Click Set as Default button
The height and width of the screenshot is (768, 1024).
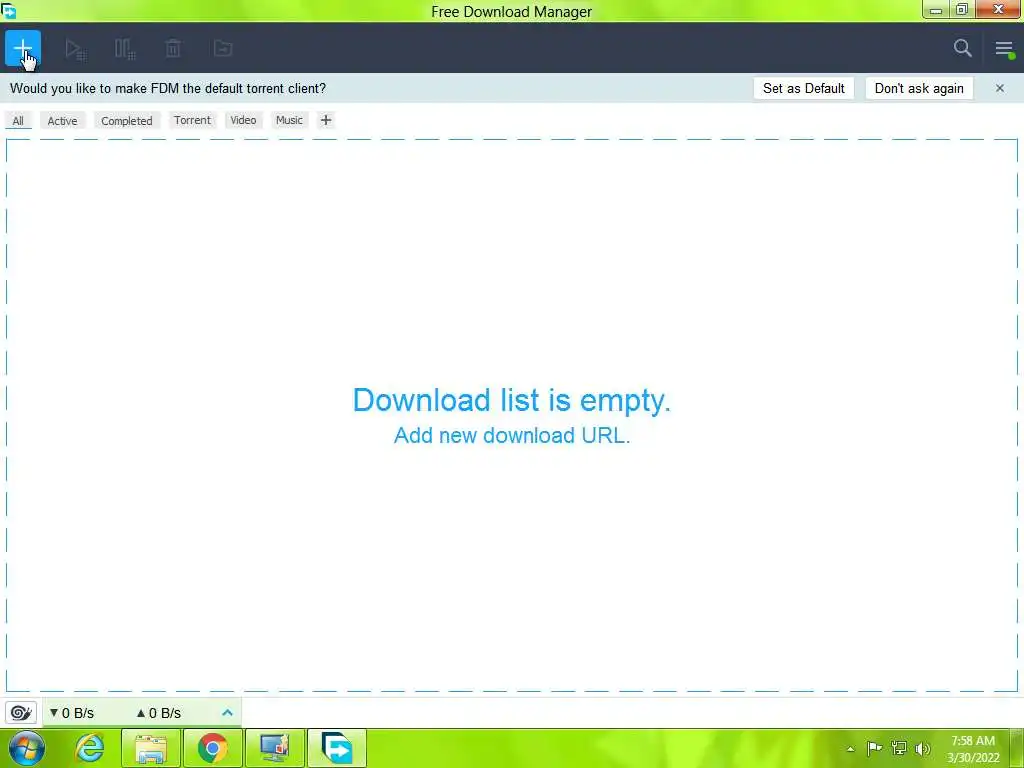tap(803, 88)
